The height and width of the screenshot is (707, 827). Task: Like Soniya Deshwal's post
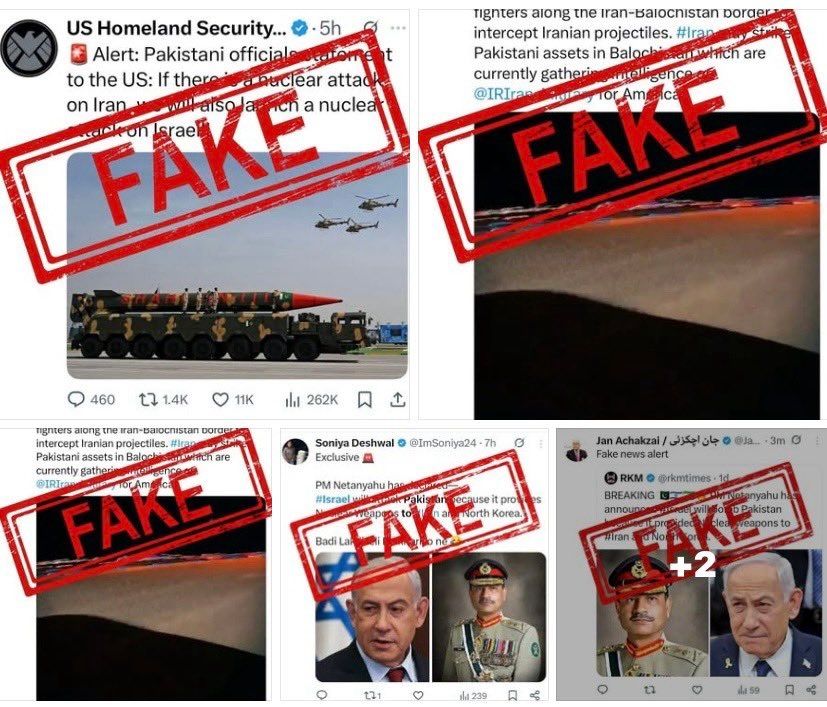pos(418,695)
